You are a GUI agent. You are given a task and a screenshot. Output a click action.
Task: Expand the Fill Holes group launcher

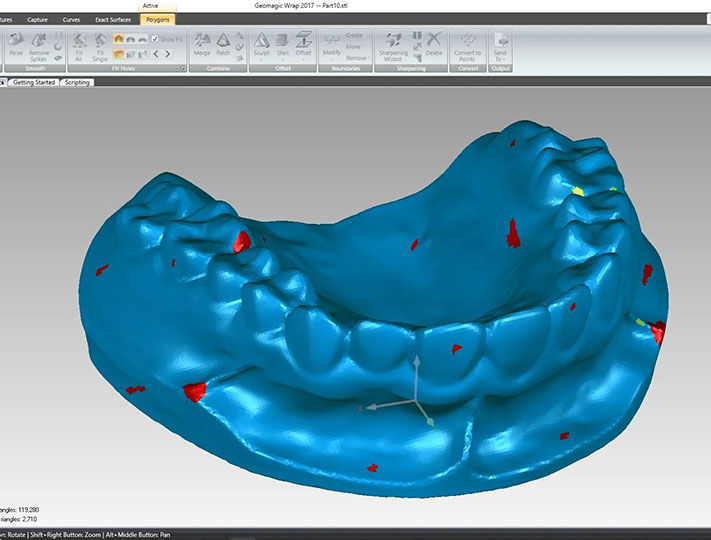183,68
